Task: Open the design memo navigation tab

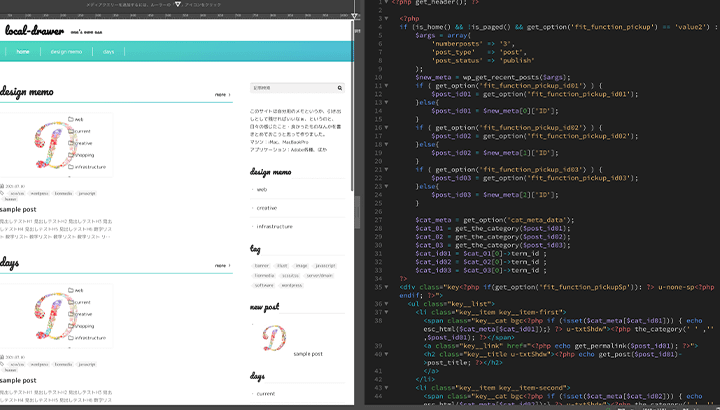Action: point(66,51)
